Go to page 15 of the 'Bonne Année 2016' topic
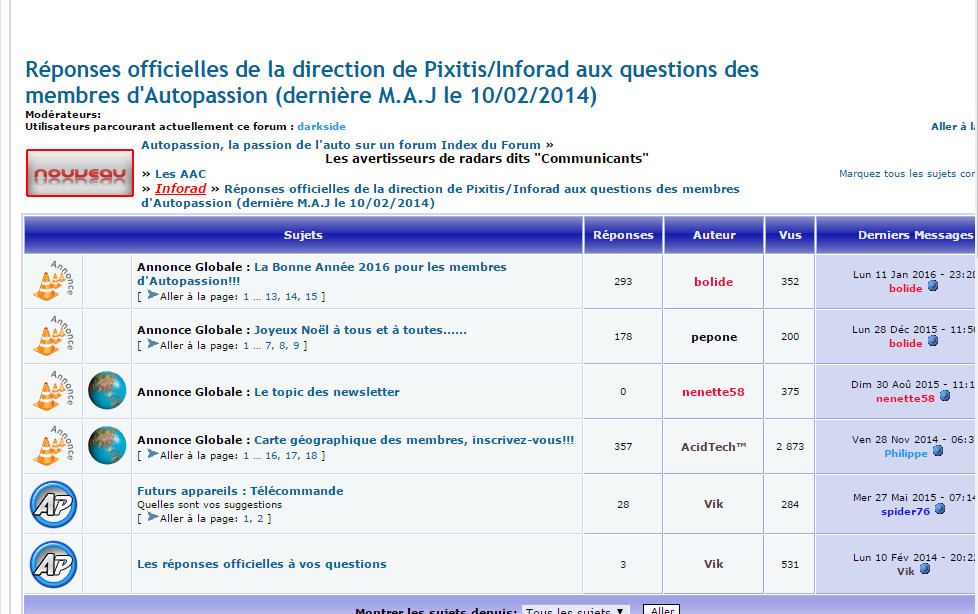The width and height of the screenshot is (978, 614). tap(311, 296)
